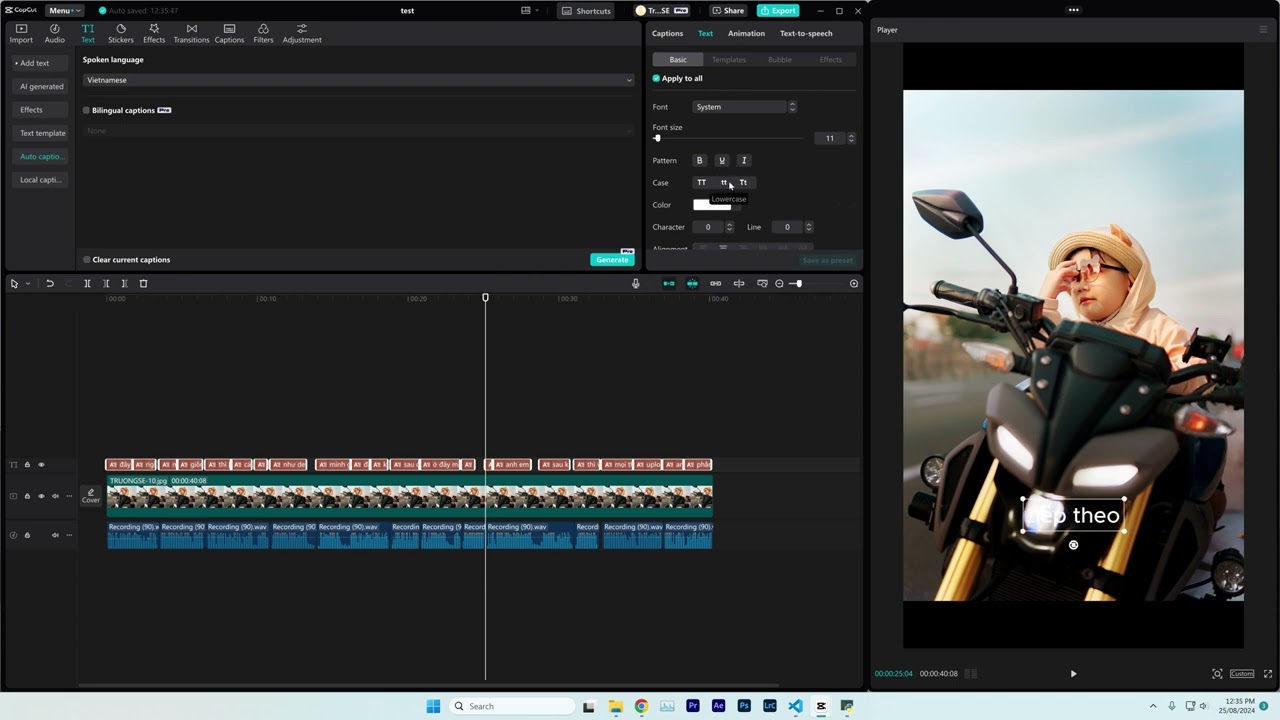1280x720 pixels.
Task: Open the text color swatch
Action: click(712, 205)
